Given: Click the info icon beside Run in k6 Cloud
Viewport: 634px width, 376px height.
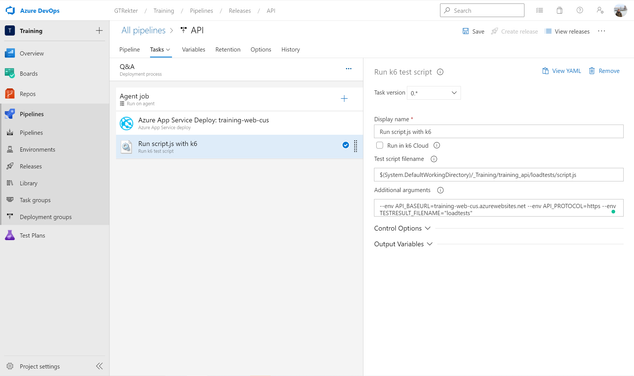Looking at the screenshot, I should pos(437,145).
